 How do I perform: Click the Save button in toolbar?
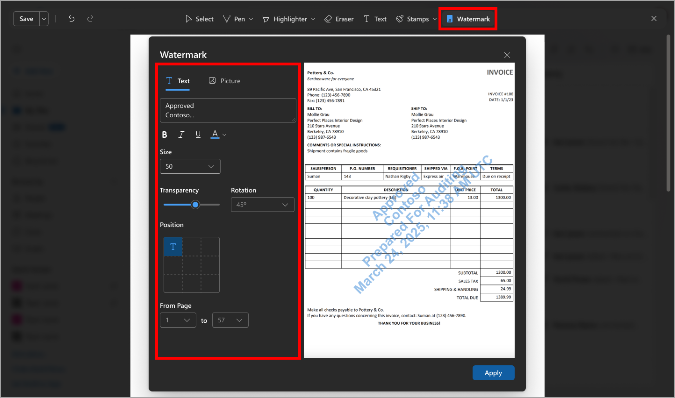tap(26, 19)
